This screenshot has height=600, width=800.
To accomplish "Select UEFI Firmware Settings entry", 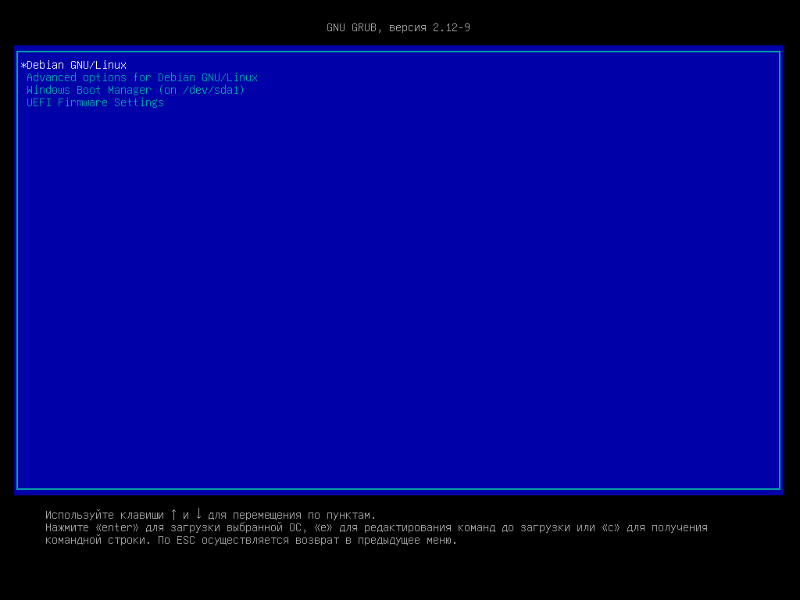I will [95, 103].
